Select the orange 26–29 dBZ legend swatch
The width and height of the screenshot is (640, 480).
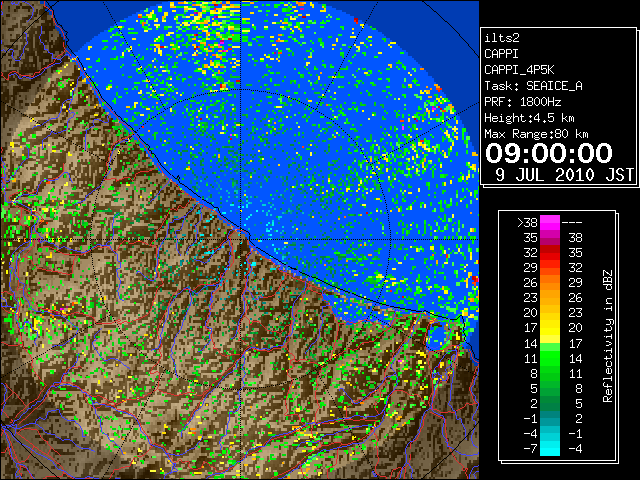[550, 282]
